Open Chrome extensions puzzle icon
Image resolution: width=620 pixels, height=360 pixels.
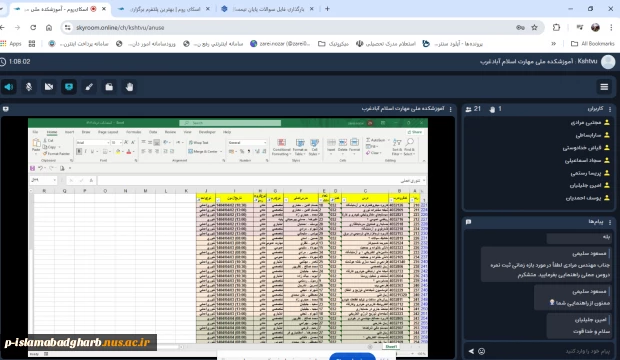pos(556,27)
